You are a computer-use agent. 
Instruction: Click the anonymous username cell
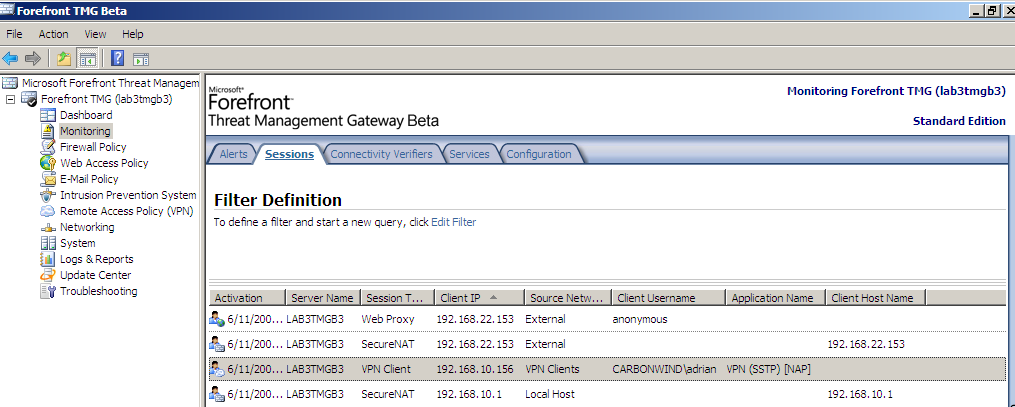click(x=640, y=319)
